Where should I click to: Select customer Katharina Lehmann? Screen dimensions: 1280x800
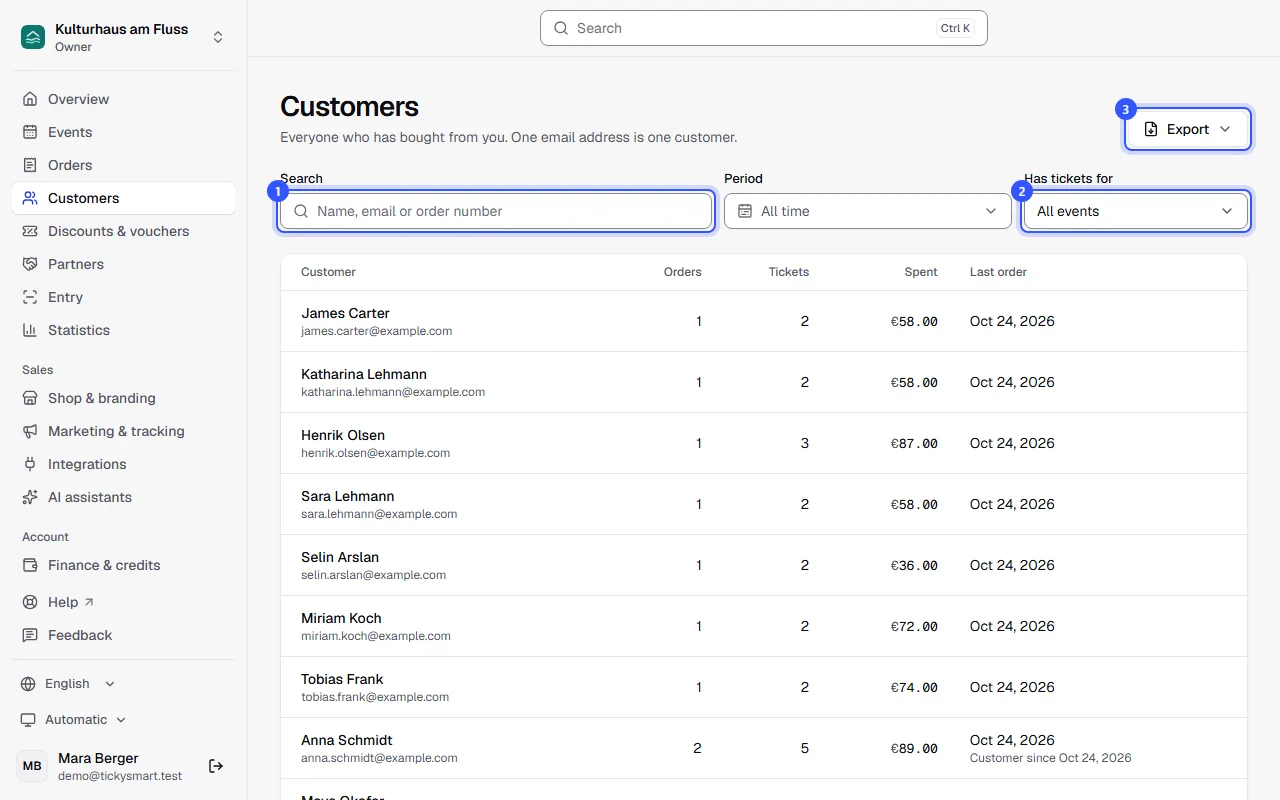764,382
